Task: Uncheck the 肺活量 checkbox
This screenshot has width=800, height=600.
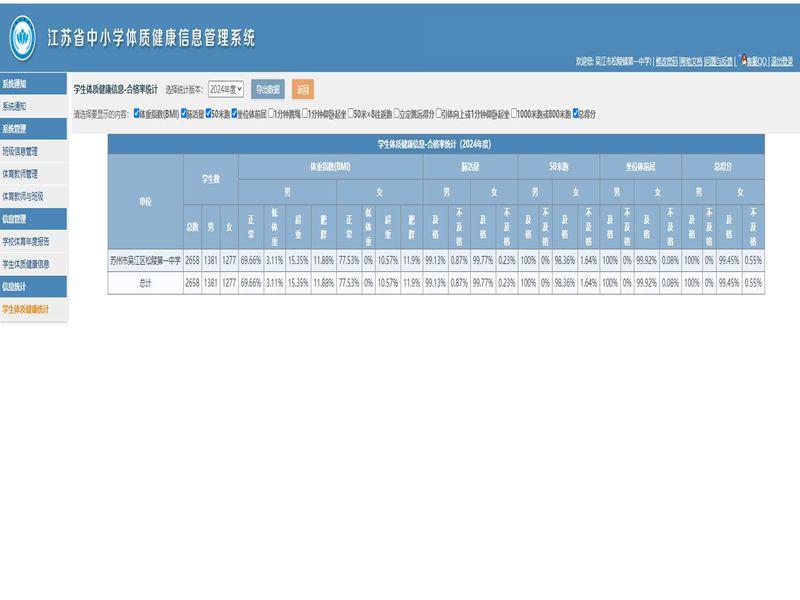Action: 184,114
